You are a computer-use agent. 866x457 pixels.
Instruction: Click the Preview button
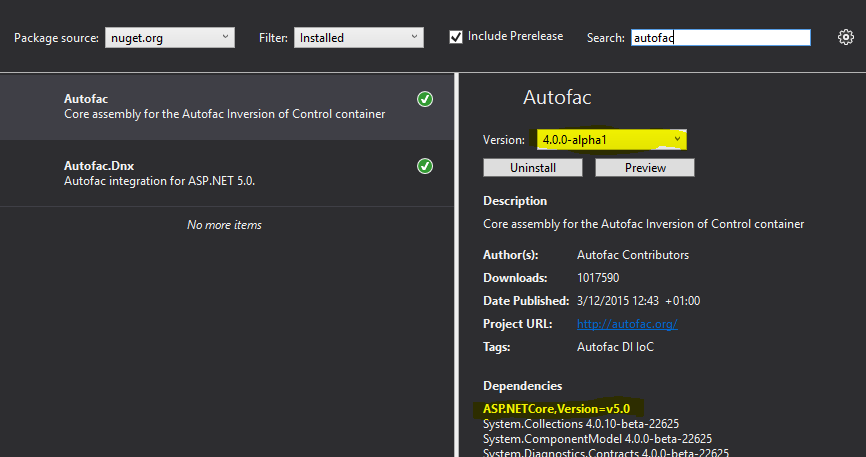pyautogui.click(x=645, y=167)
